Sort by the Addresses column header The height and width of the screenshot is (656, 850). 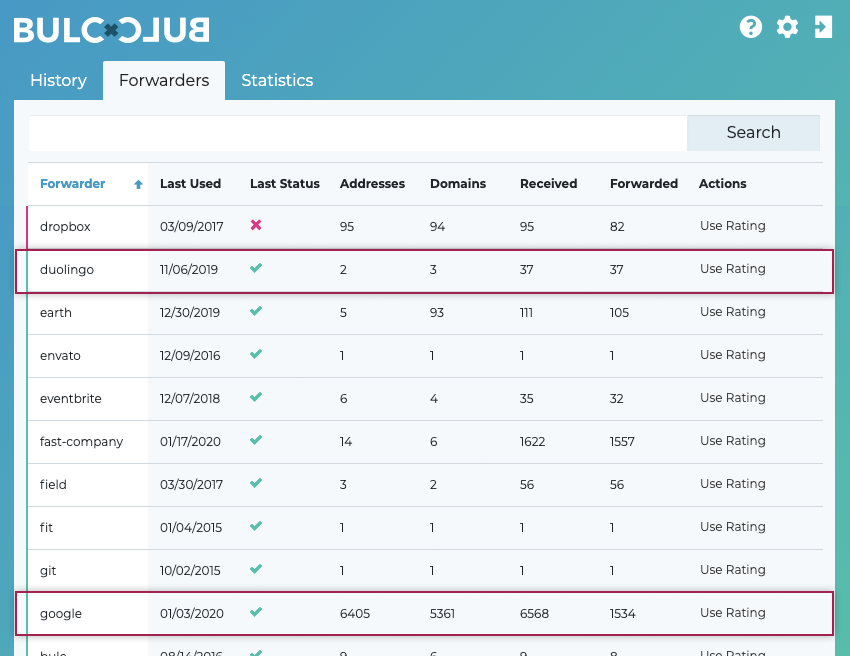coord(372,184)
